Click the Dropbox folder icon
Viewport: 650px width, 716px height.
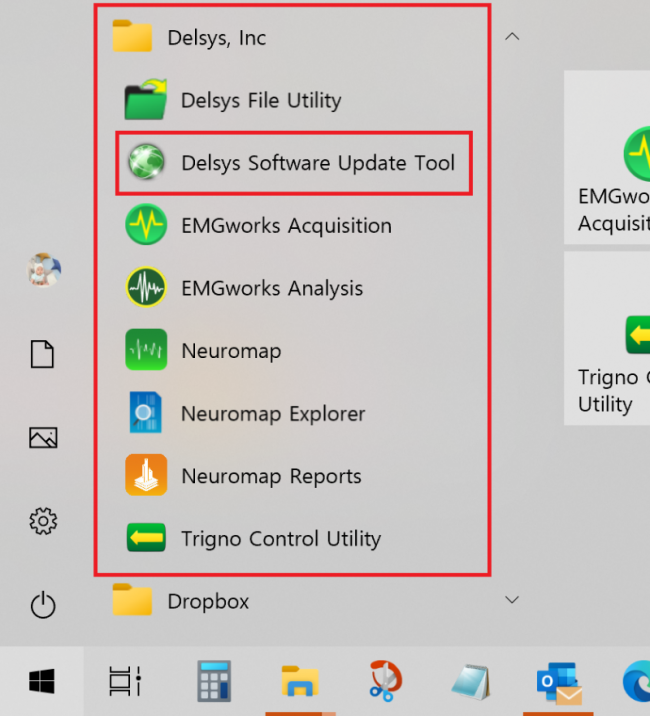pos(132,600)
